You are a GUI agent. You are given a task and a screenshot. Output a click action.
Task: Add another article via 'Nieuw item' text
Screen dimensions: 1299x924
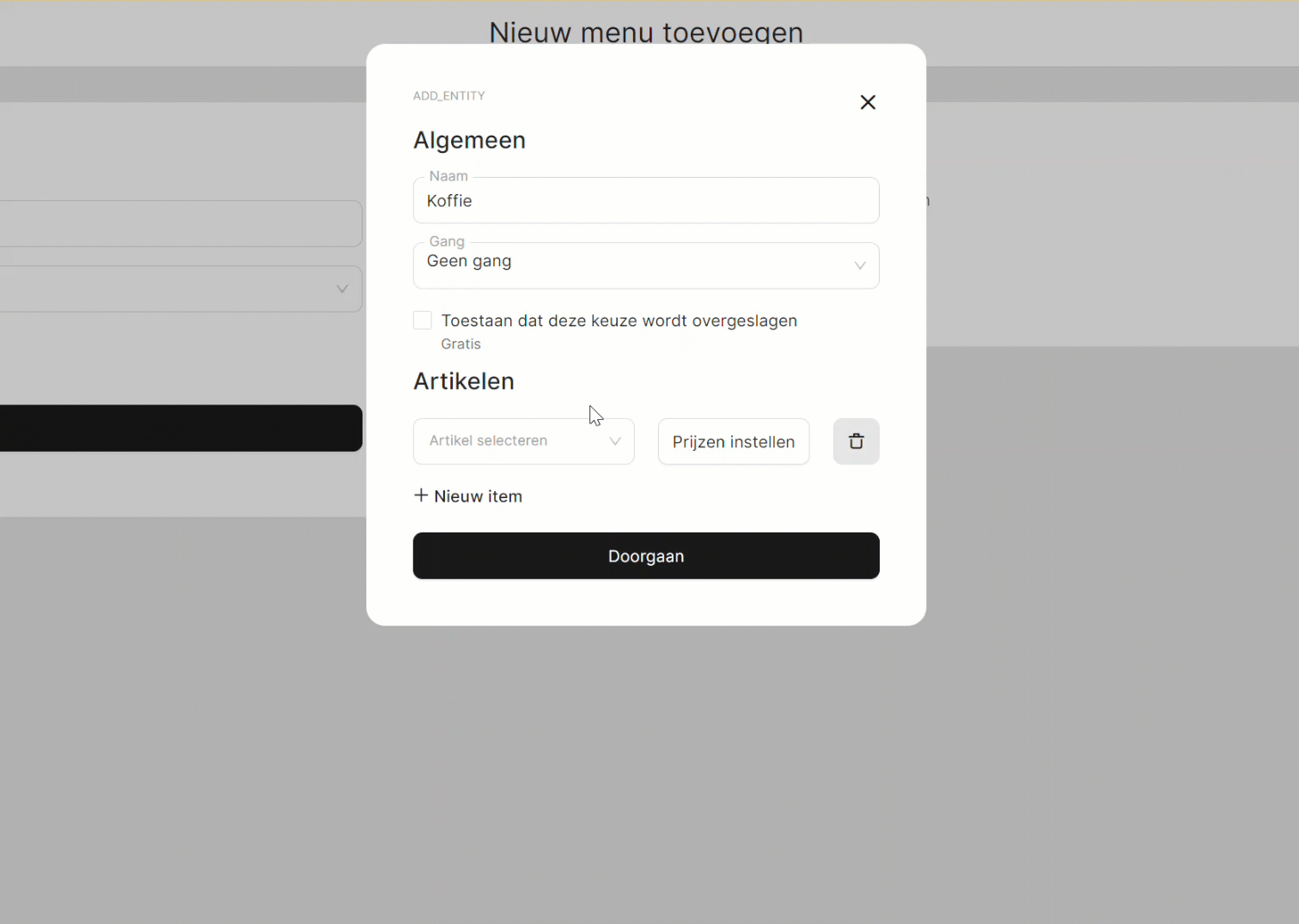click(478, 496)
